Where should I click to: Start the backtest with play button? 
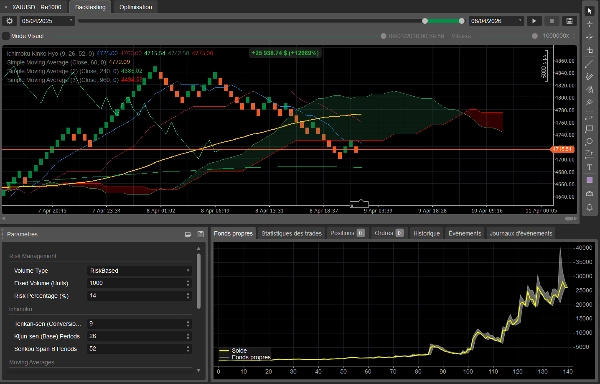[x=534, y=21]
